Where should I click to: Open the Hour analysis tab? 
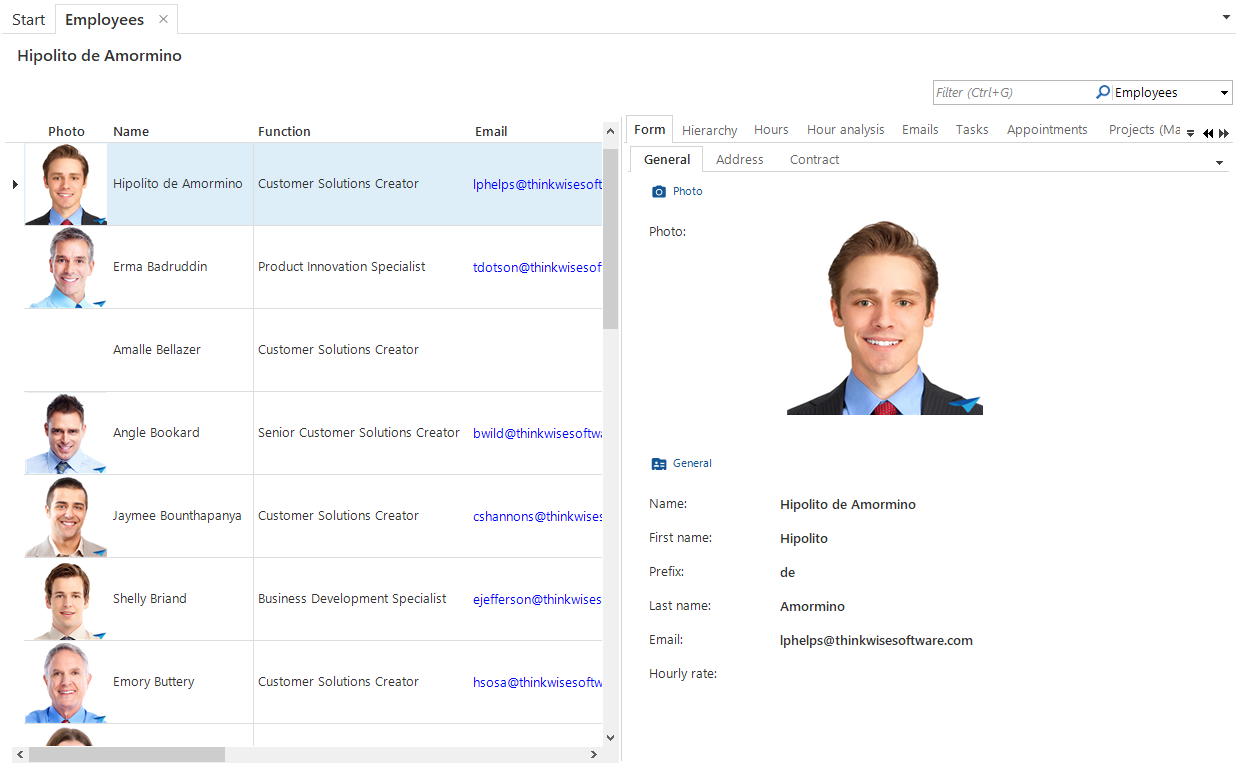point(845,130)
